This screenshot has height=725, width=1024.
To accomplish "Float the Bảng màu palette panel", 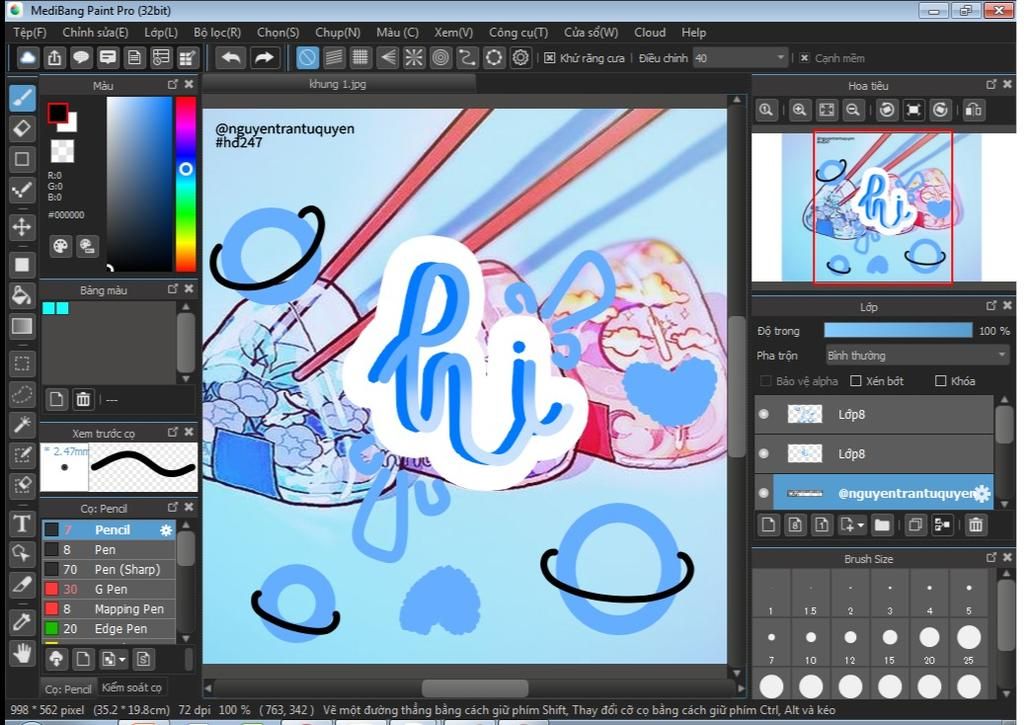I will [172, 289].
